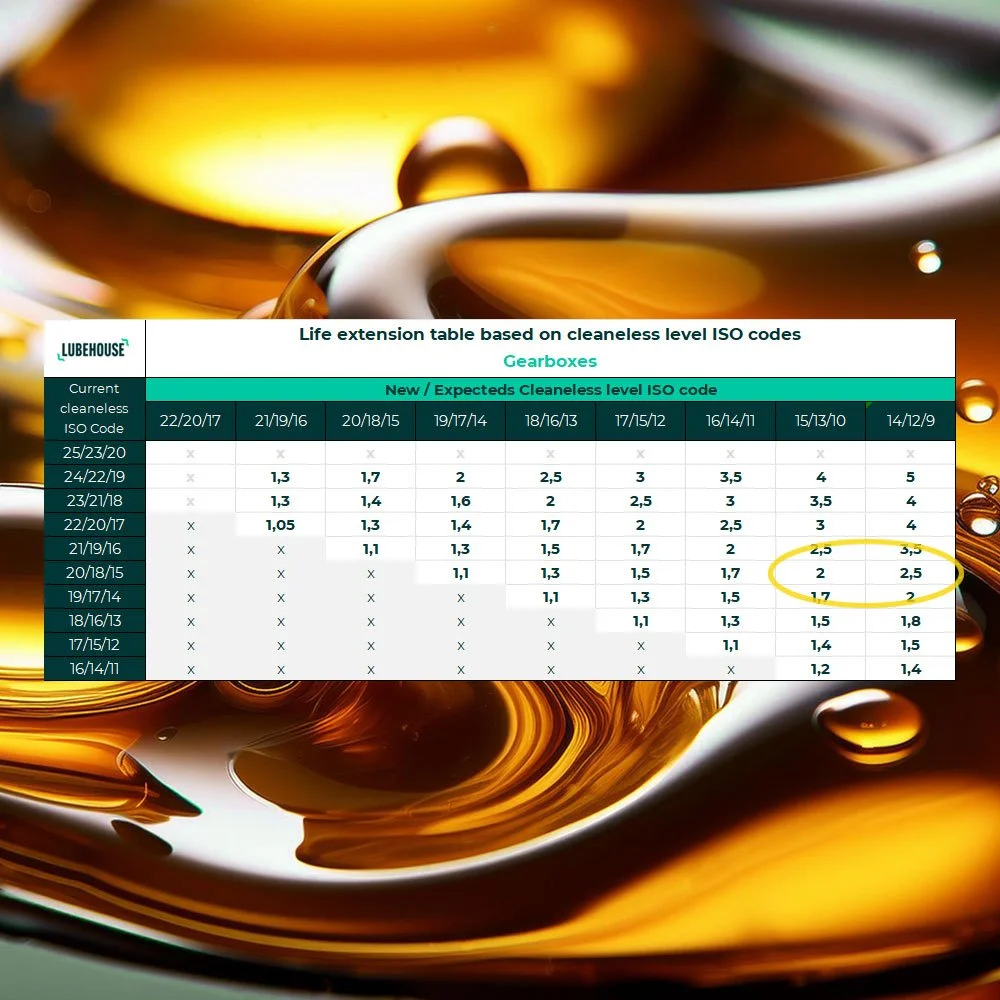The image size is (1000, 1000).
Task: Pick the value 1,1 in row 20/18/15
Action: tap(460, 573)
